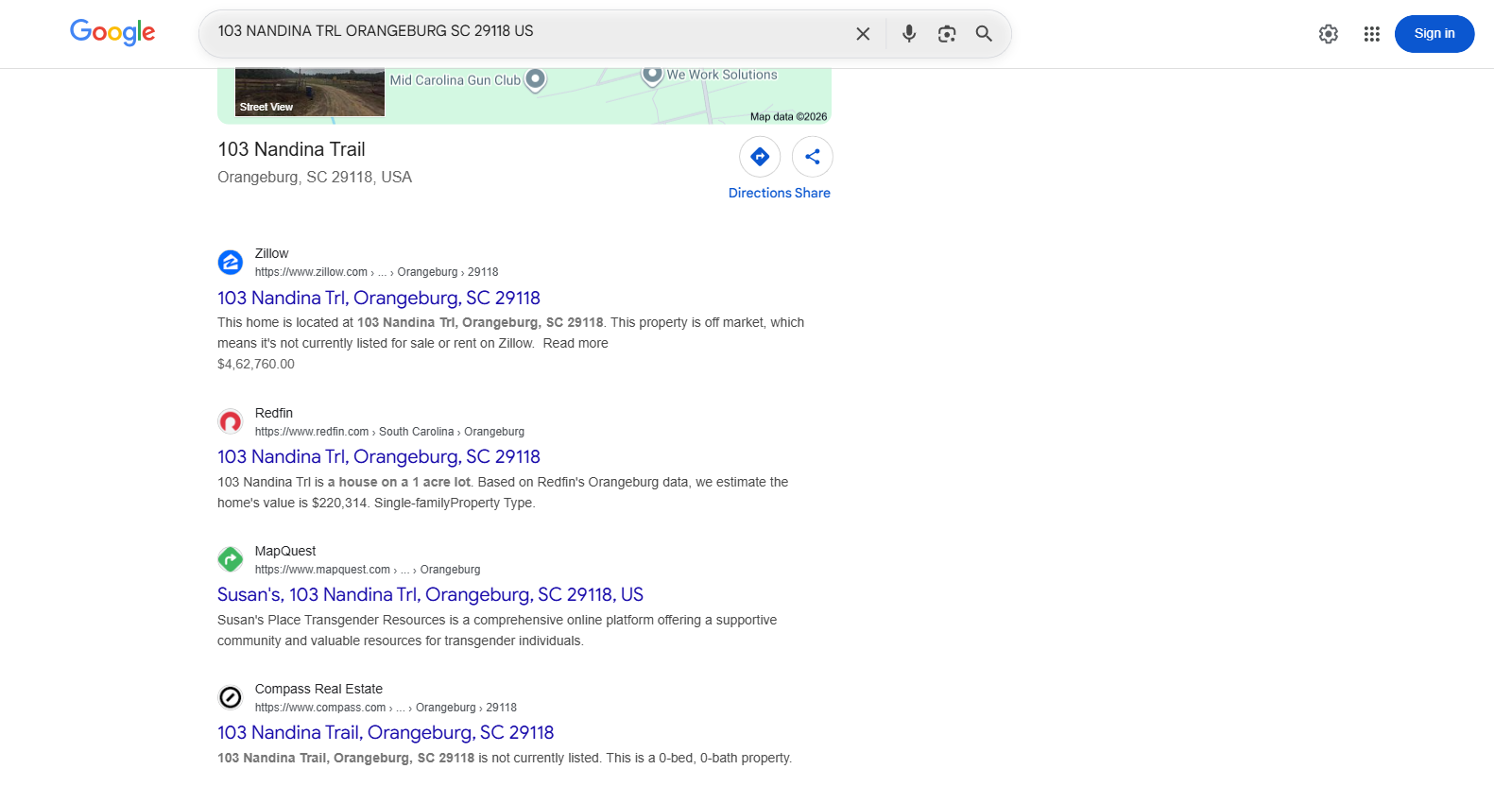
Task: Open Google settings gear
Action: pos(1329,34)
